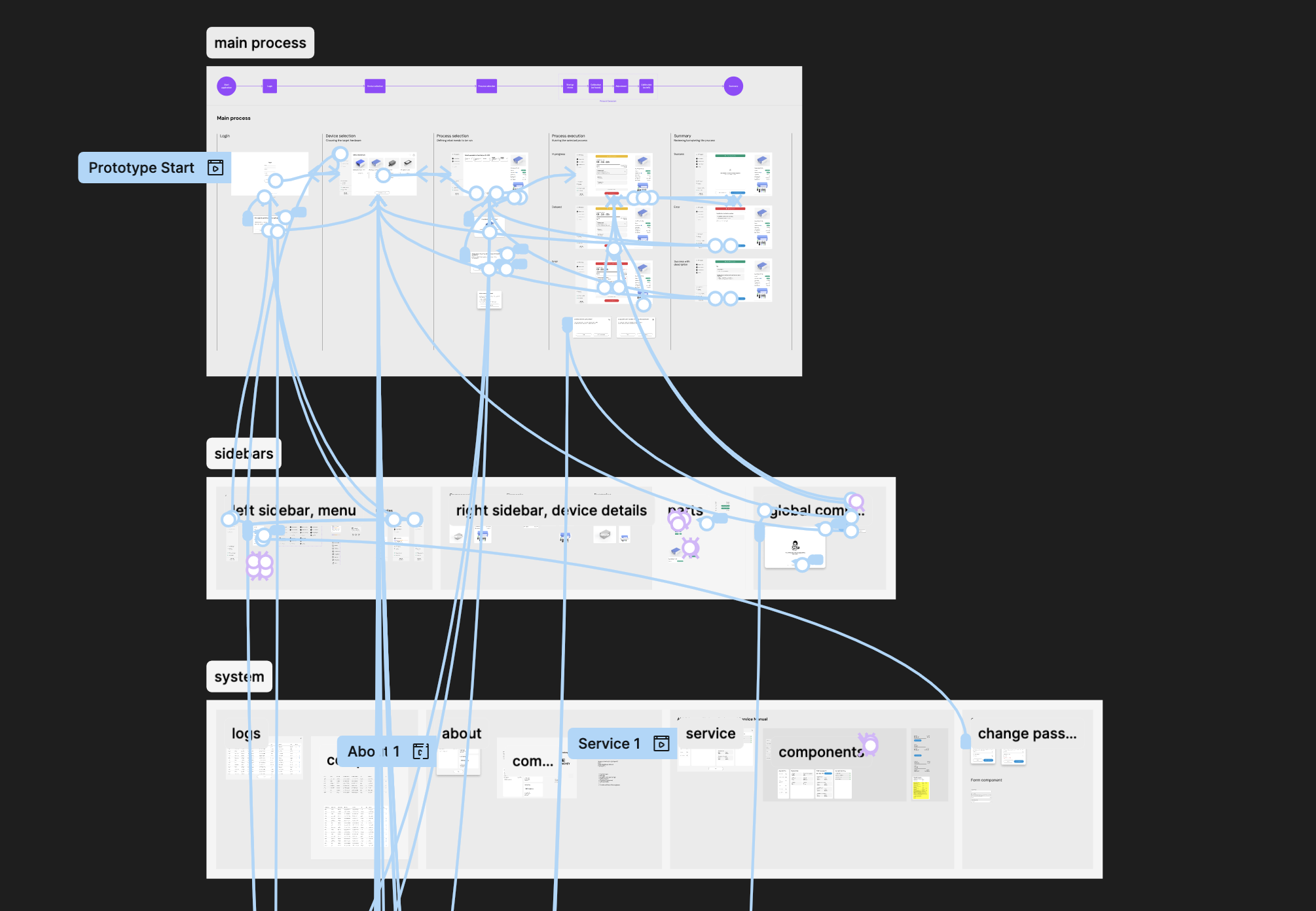The height and width of the screenshot is (911, 1316).
Task: Click the play icon on the Prototype Start label
Action: click(x=216, y=167)
